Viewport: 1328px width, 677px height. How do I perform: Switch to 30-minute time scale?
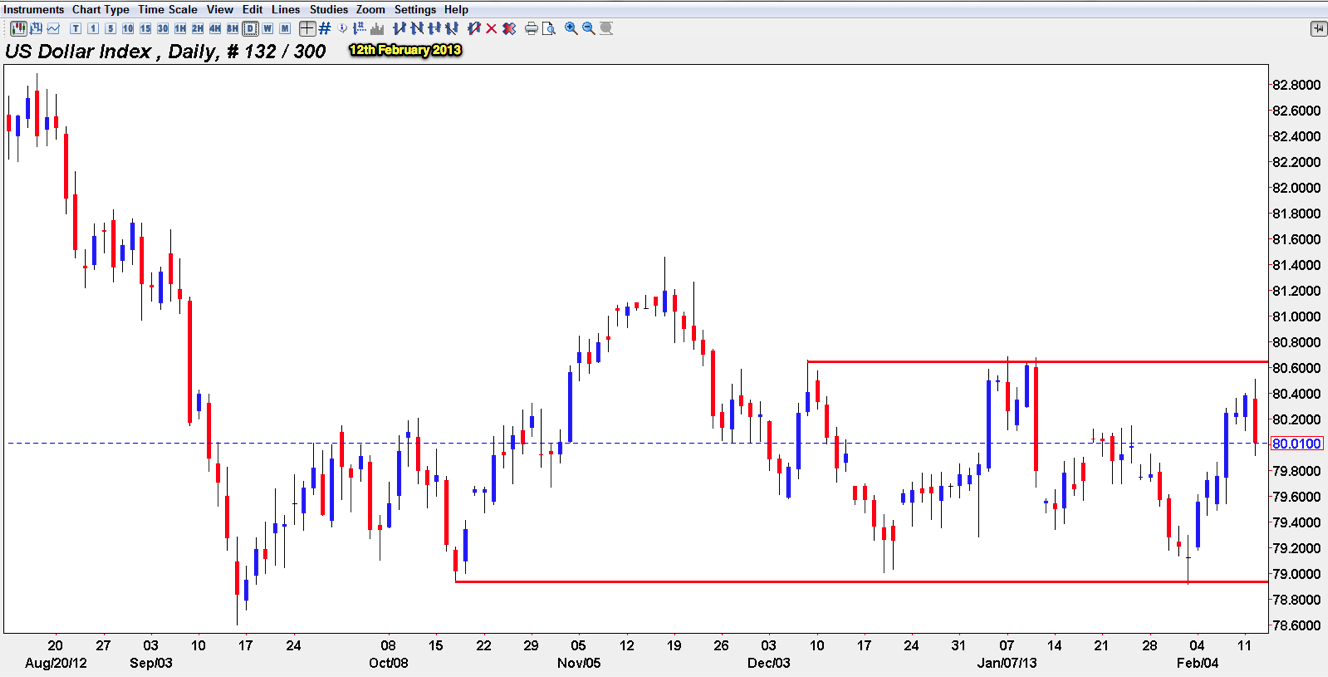tap(162, 28)
